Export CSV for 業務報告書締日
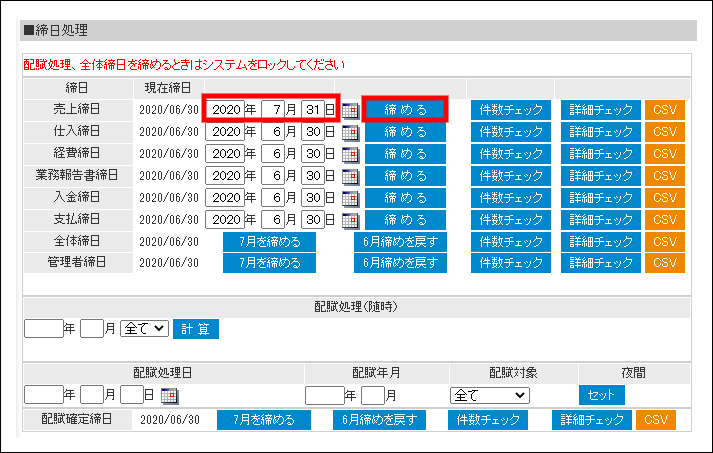The height and width of the screenshot is (453, 713). 665,176
